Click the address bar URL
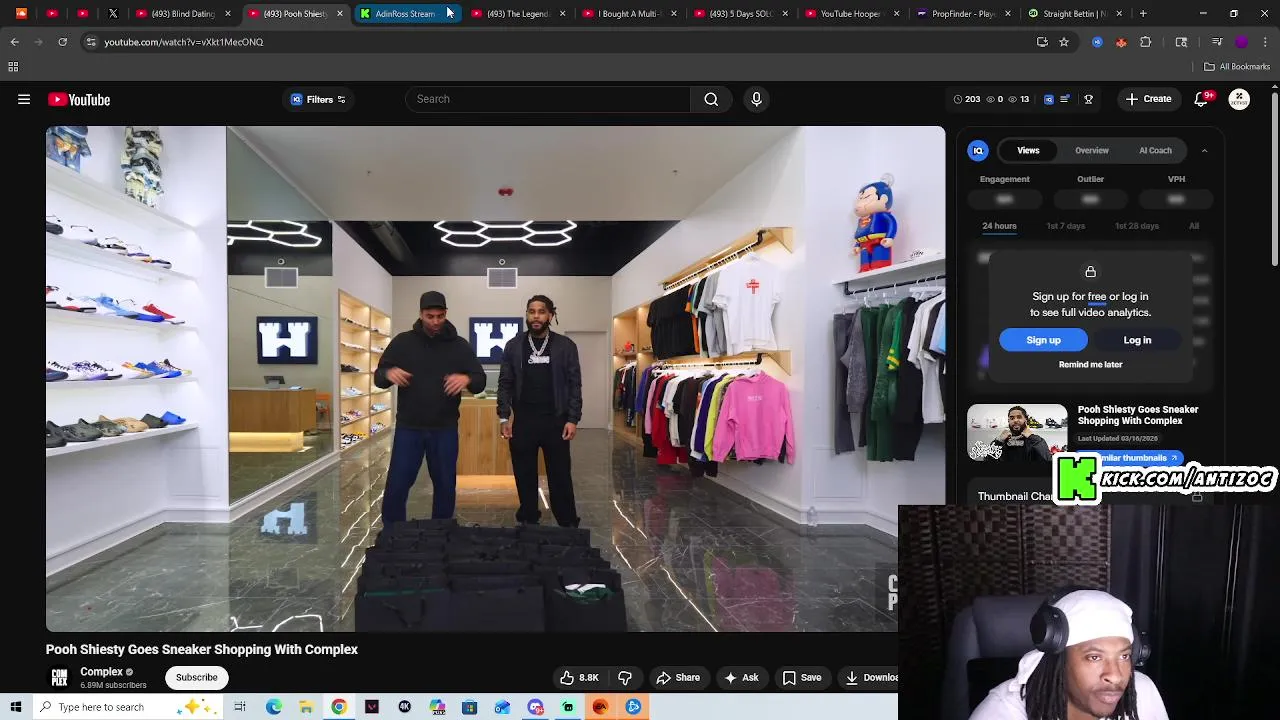This screenshot has width=1280, height=720. click(184, 42)
